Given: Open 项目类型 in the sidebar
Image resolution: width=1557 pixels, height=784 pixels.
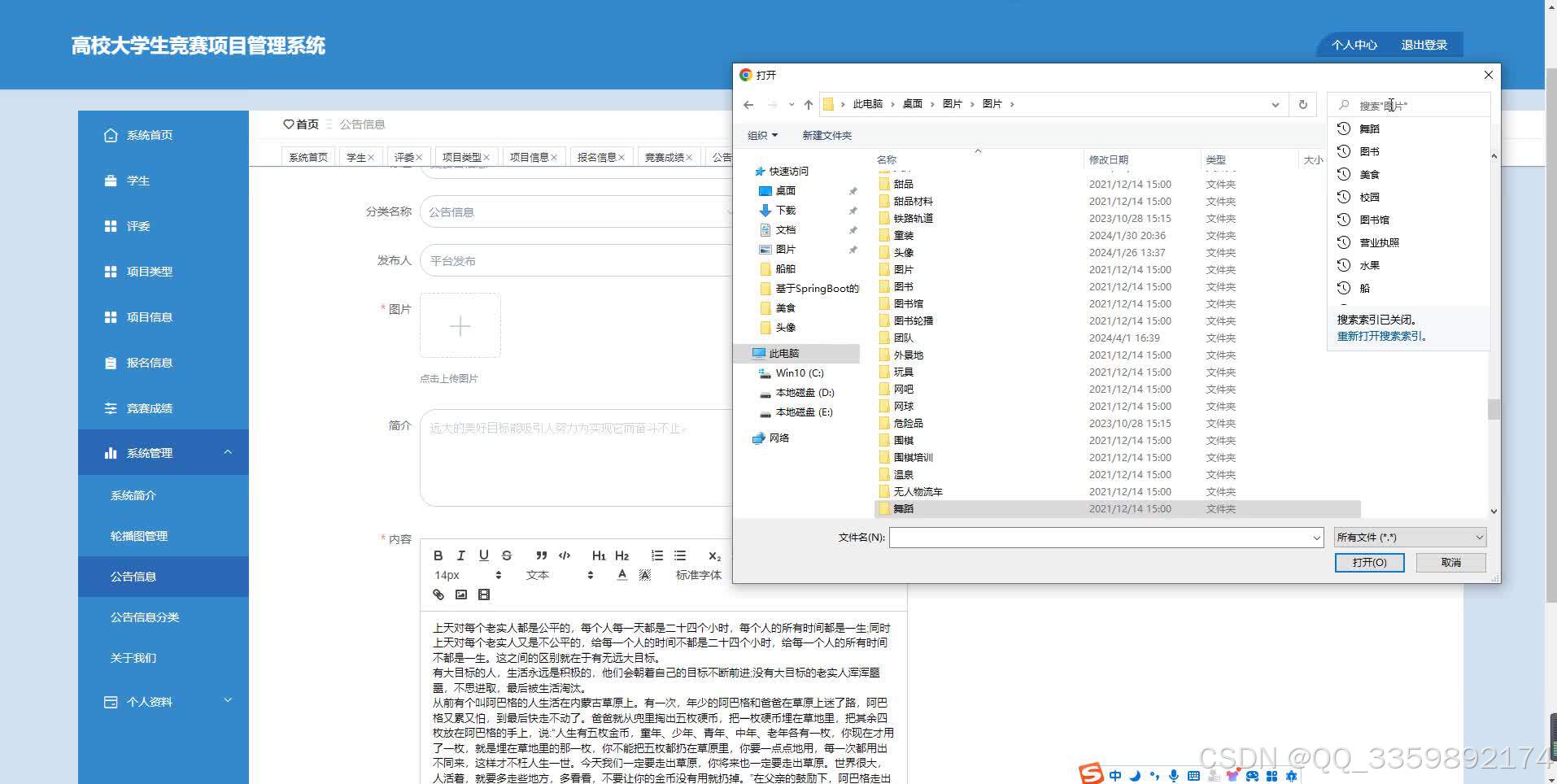Looking at the screenshot, I should point(164,272).
